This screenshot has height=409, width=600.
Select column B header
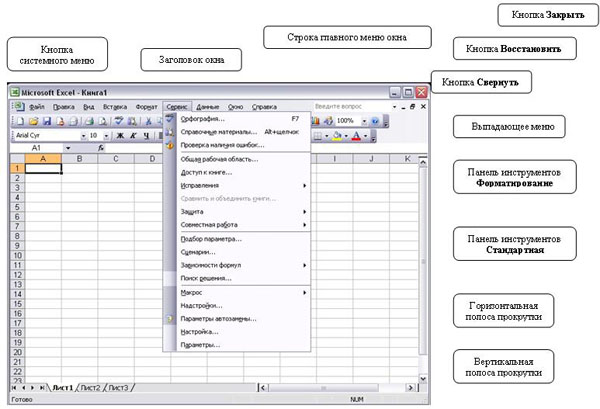tap(80, 158)
